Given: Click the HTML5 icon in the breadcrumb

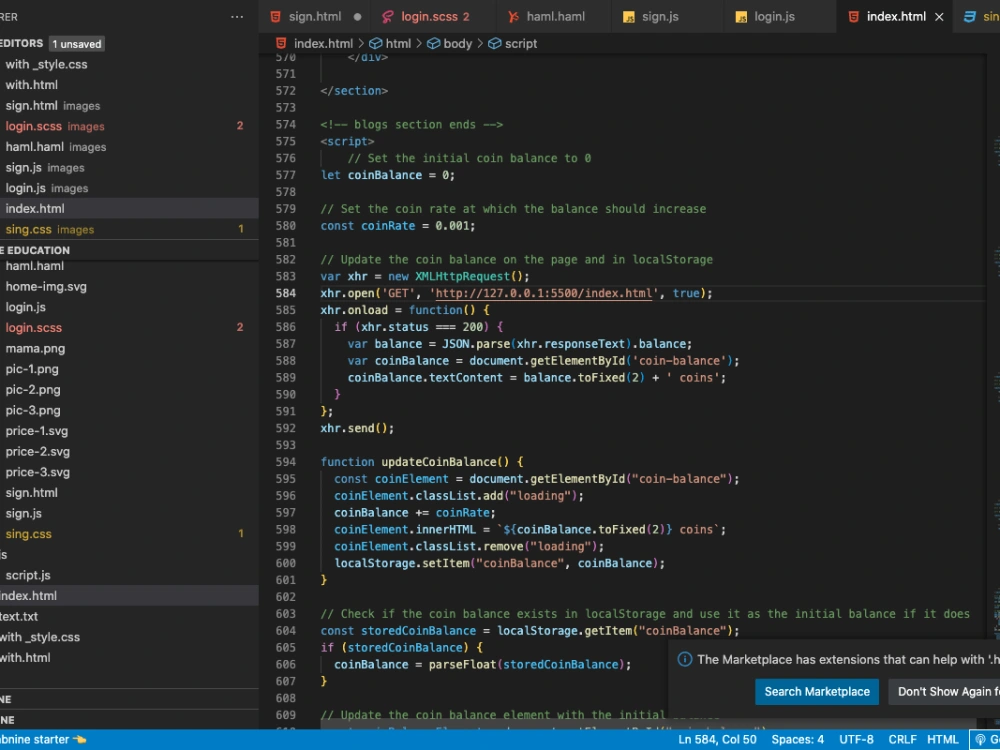Looking at the screenshot, I should 281,43.
